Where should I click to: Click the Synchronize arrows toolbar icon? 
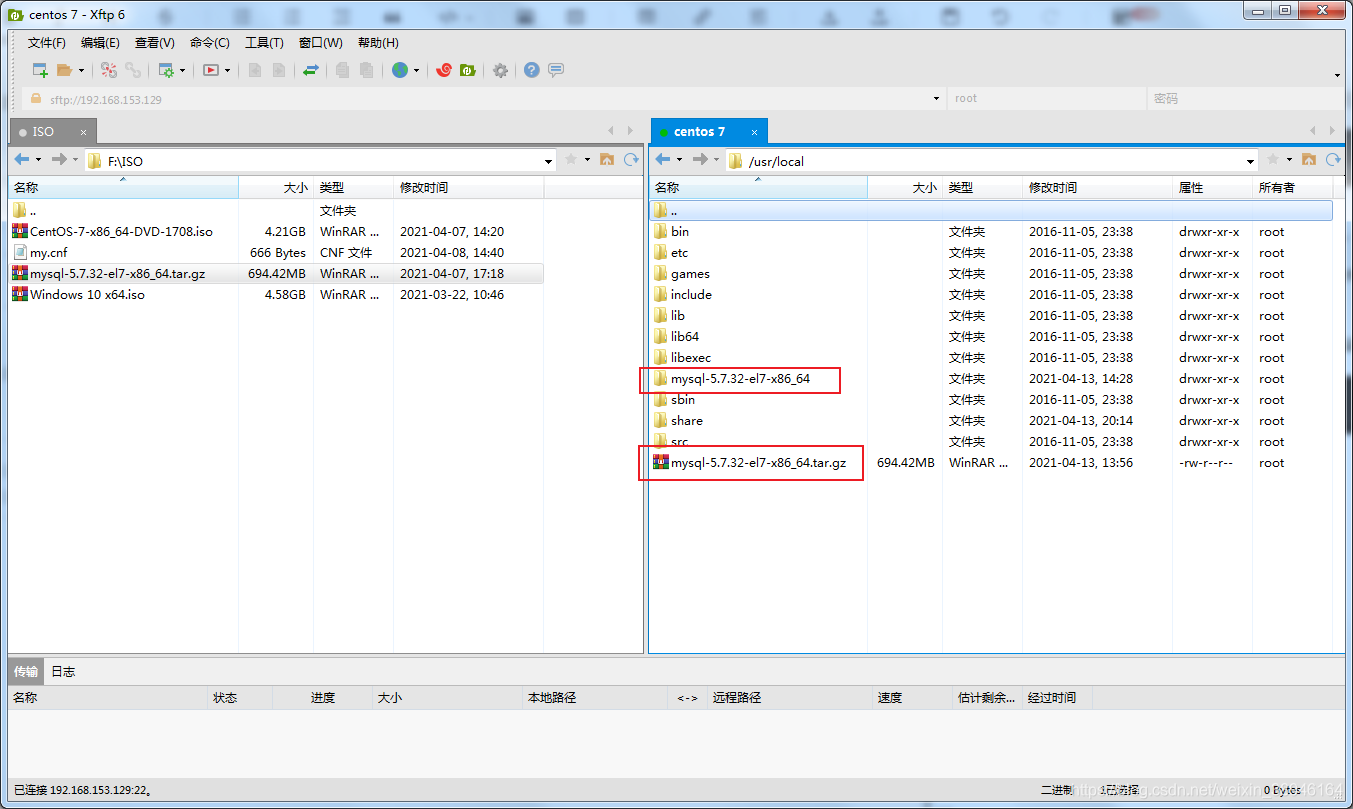point(311,70)
